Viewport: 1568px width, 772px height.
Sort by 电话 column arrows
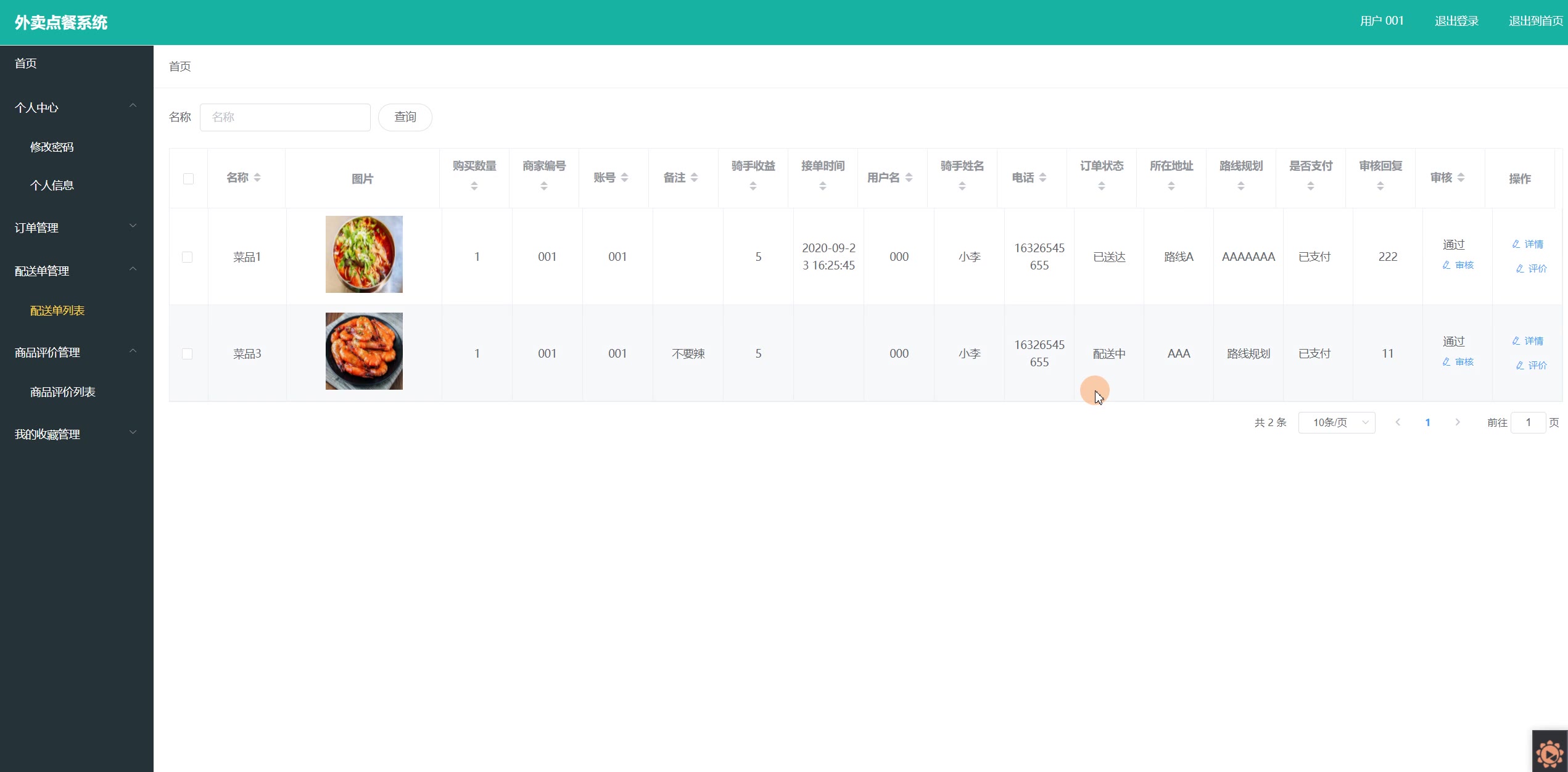point(1042,178)
